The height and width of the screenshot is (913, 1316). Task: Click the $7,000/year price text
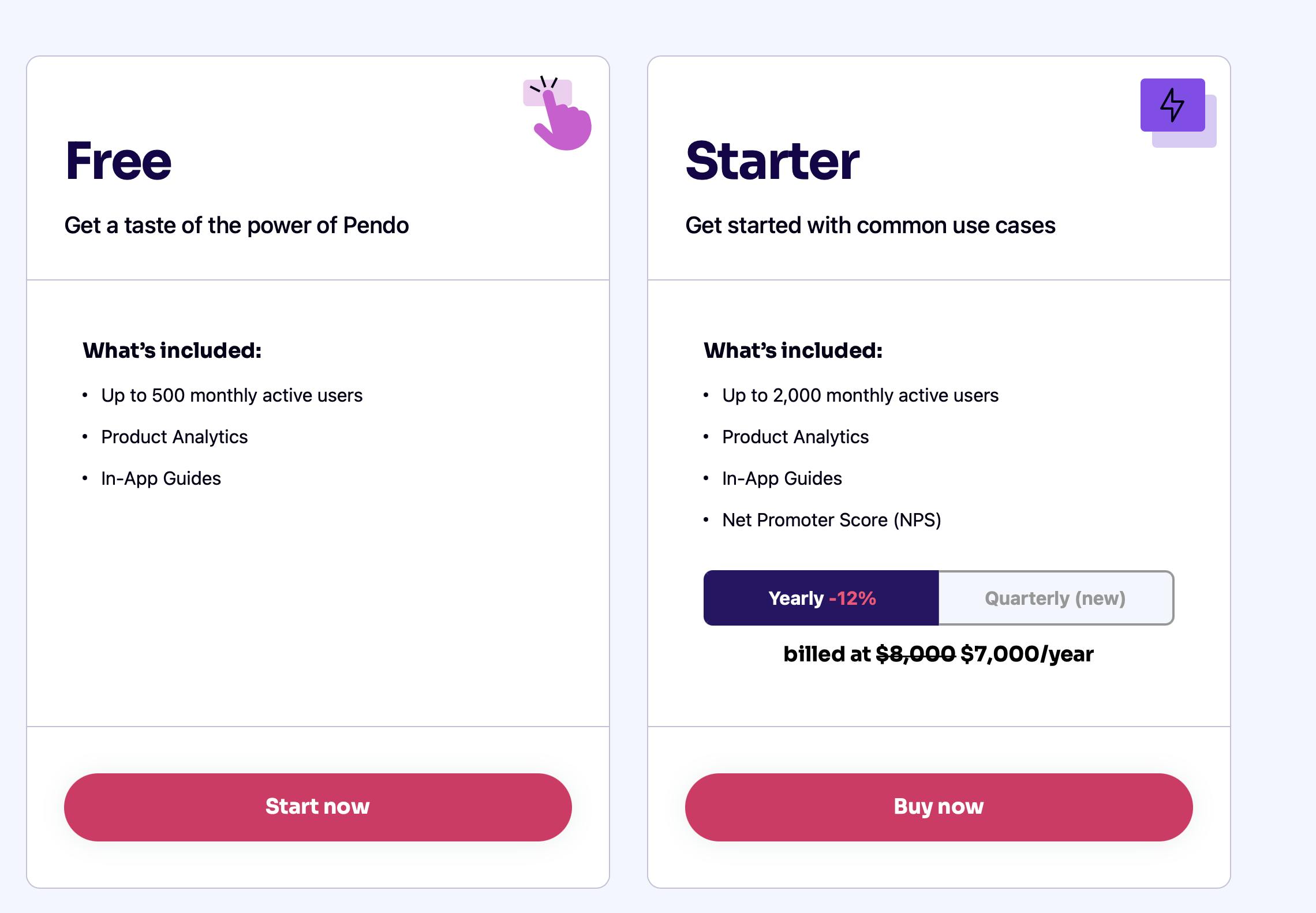pyautogui.click(x=1027, y=654)
